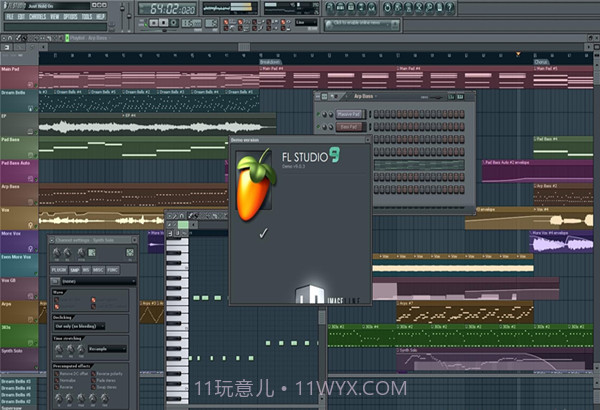Enable Reverse precomputed effect

(x=57, y=387)
